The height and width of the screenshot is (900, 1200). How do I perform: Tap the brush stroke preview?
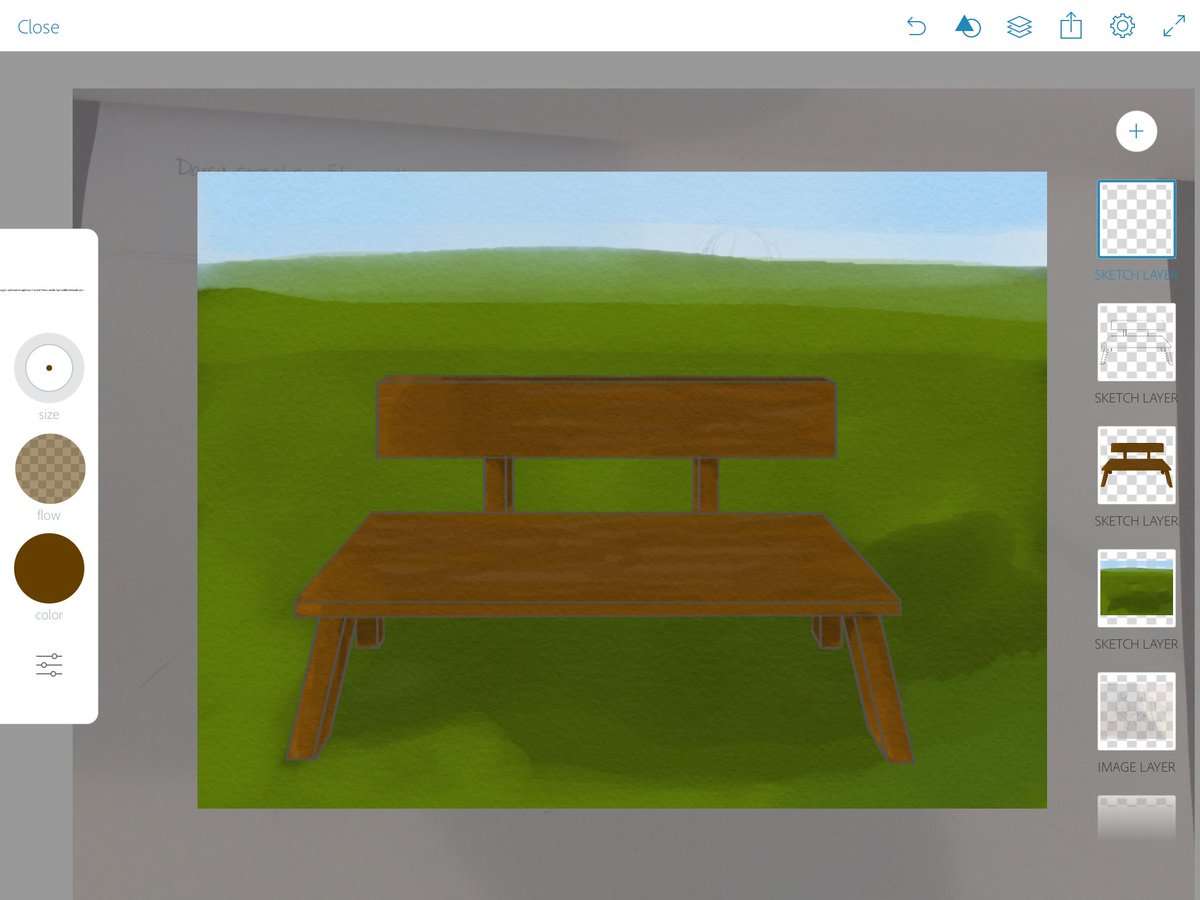(41, 290)
